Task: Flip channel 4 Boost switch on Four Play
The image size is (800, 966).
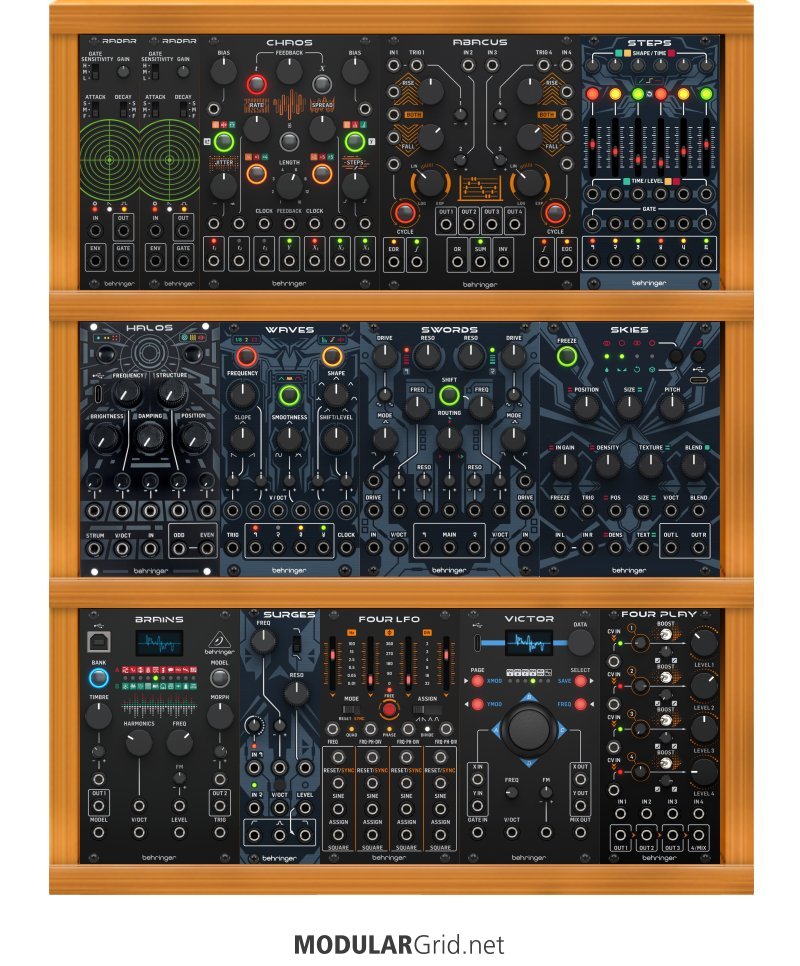Action: coord(666,763)
